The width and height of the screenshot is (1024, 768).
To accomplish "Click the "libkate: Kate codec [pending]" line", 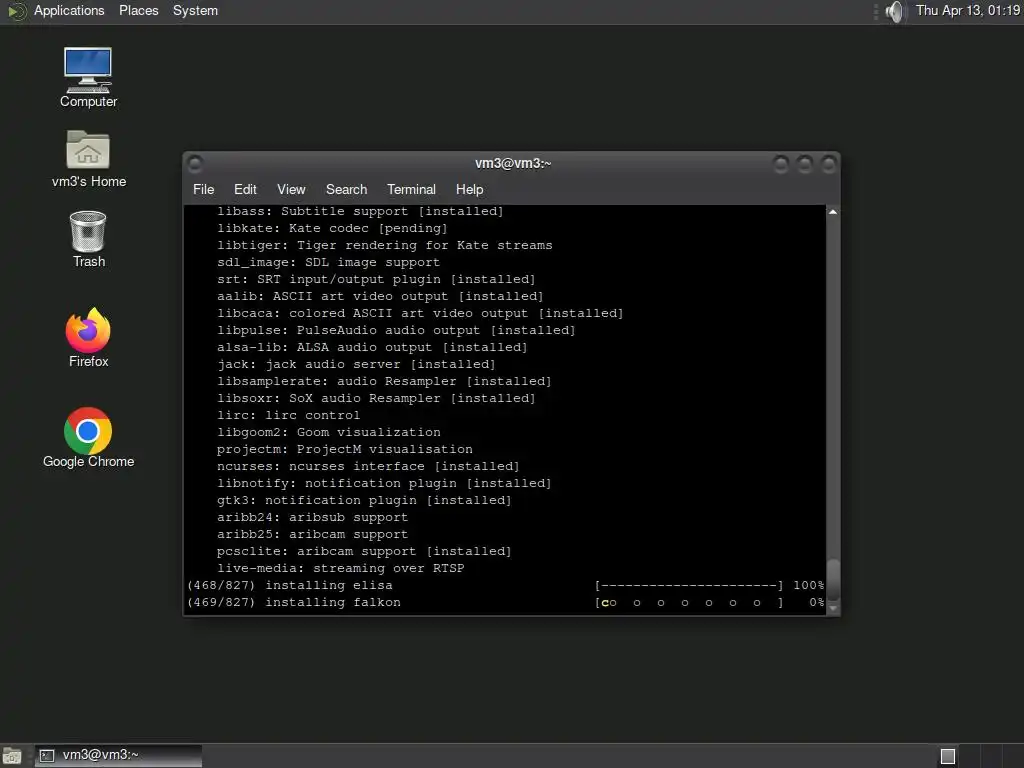I will tap(332, 228).
